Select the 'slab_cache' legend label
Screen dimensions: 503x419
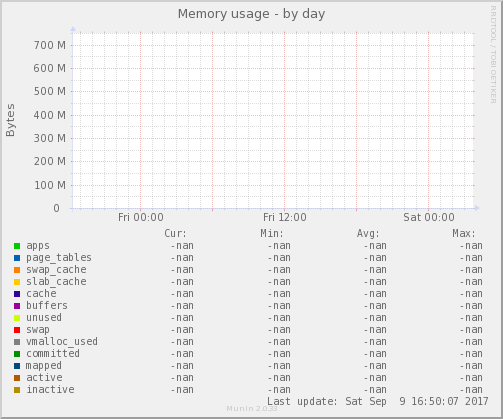(x=56, y=282)
